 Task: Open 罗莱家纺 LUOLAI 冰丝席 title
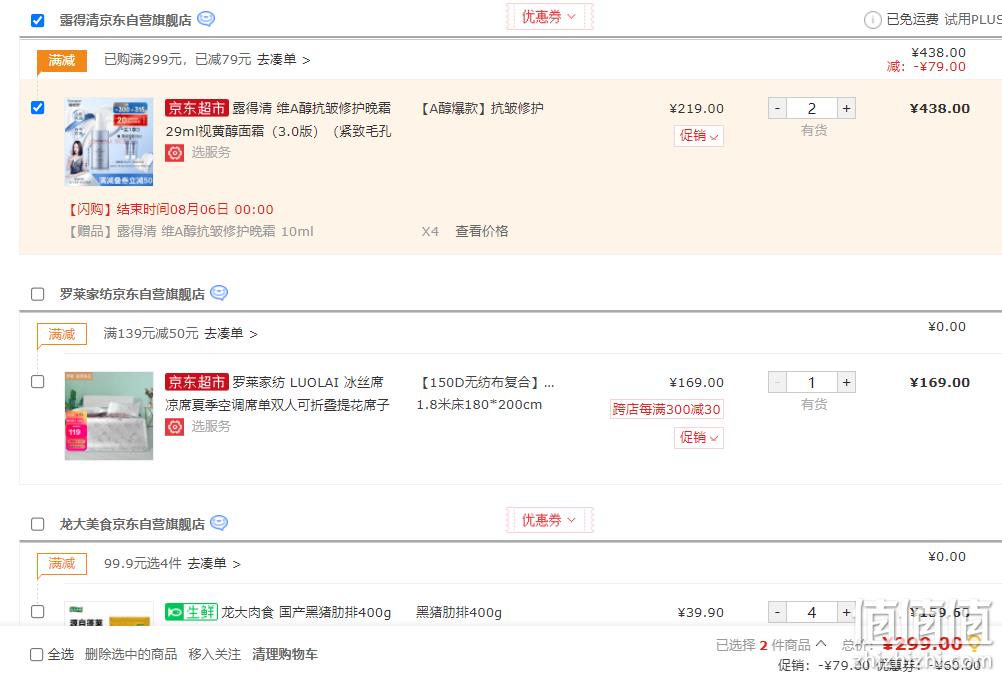(277, 394)
